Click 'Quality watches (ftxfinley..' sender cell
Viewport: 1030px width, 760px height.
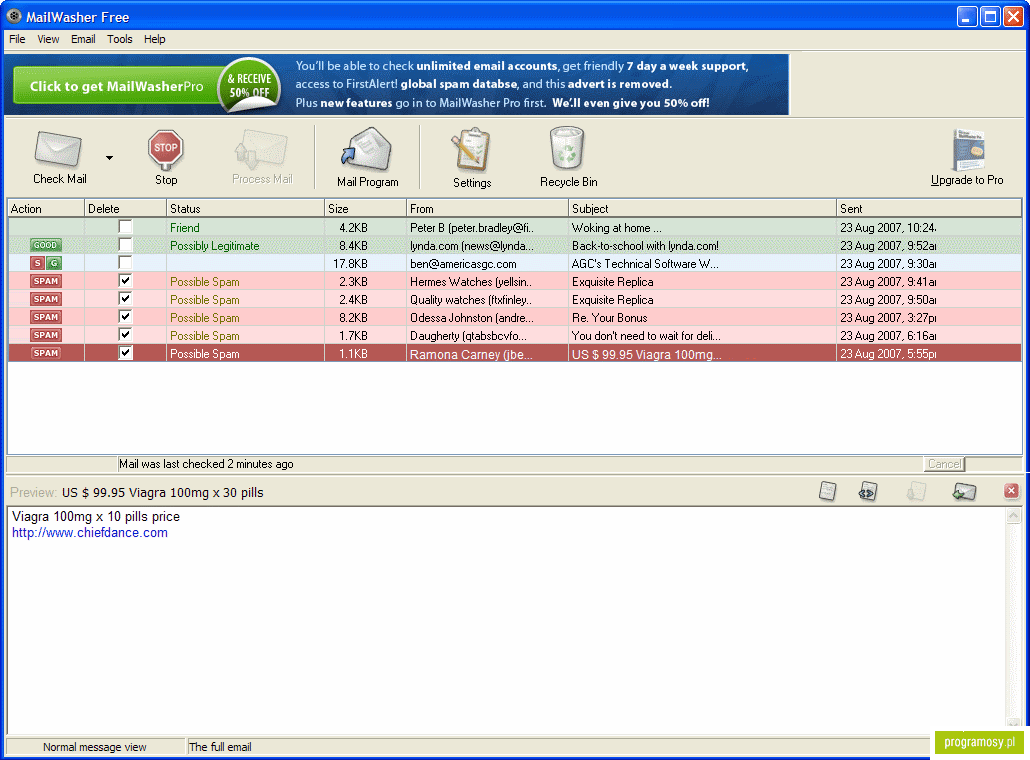tap(487, 300)
